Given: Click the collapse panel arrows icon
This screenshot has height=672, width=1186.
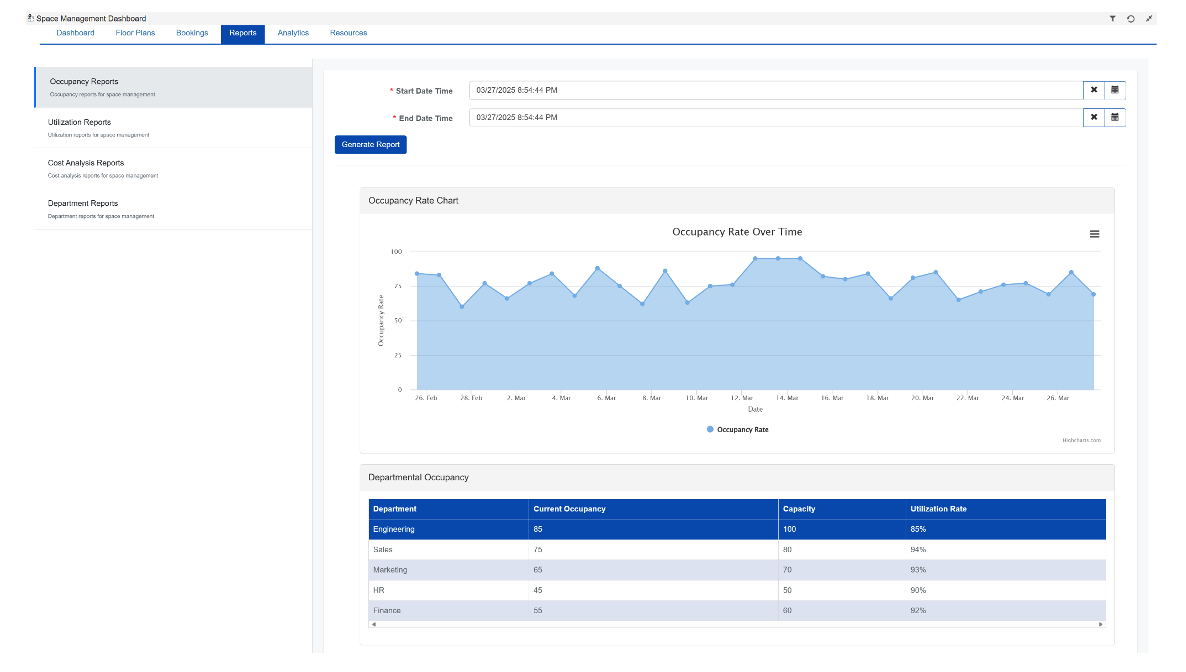Looking at the screenshot, I should click(1149, 18).
